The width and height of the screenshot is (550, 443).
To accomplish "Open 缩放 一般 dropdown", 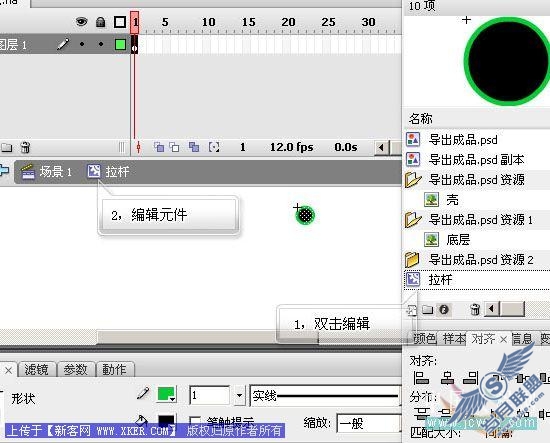I will coord(369,424).
